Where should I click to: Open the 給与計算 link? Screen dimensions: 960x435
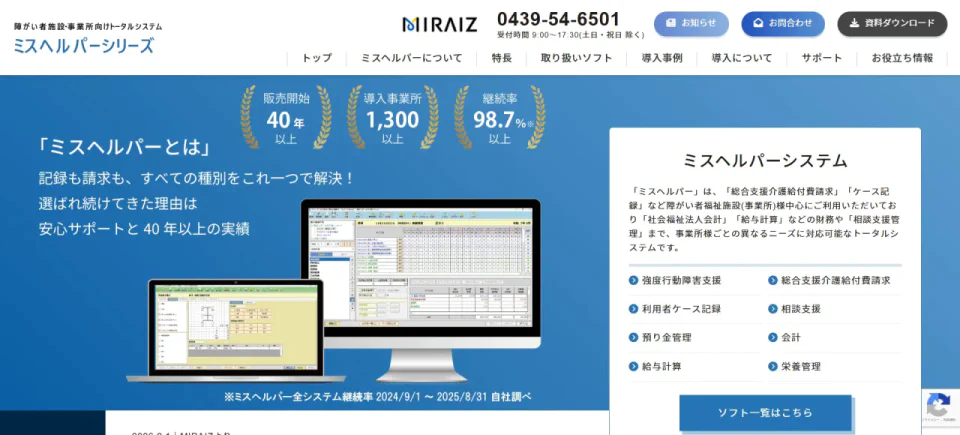pos(662,366)
